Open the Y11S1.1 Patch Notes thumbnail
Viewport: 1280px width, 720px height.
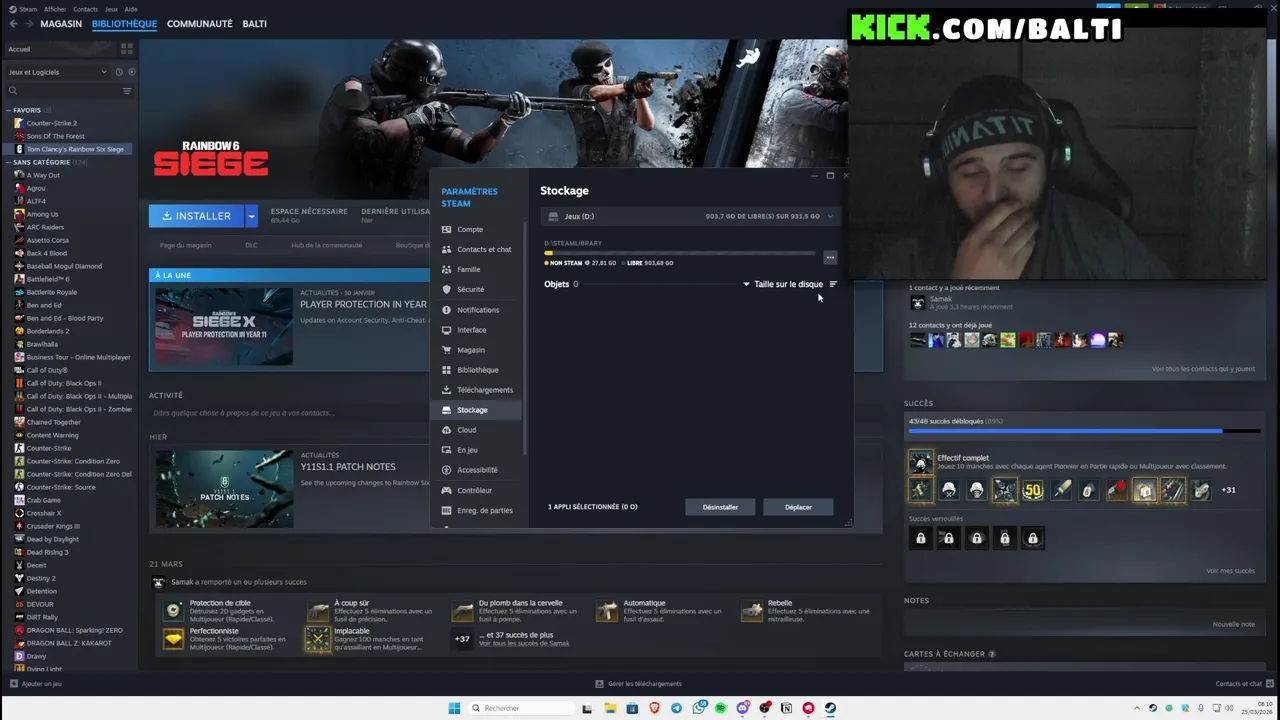[x=224, y=488]
